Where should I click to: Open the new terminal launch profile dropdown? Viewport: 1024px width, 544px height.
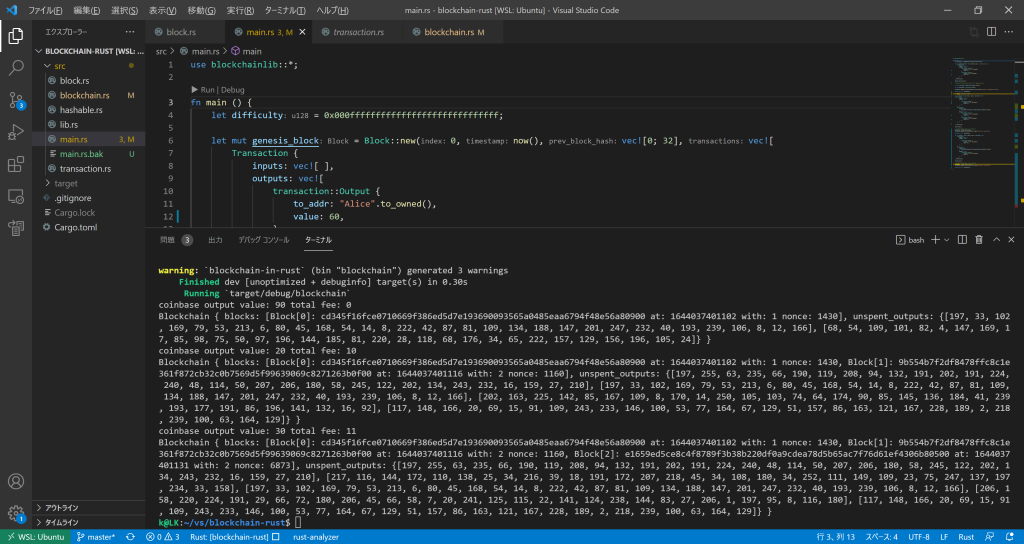click(946, 240)
